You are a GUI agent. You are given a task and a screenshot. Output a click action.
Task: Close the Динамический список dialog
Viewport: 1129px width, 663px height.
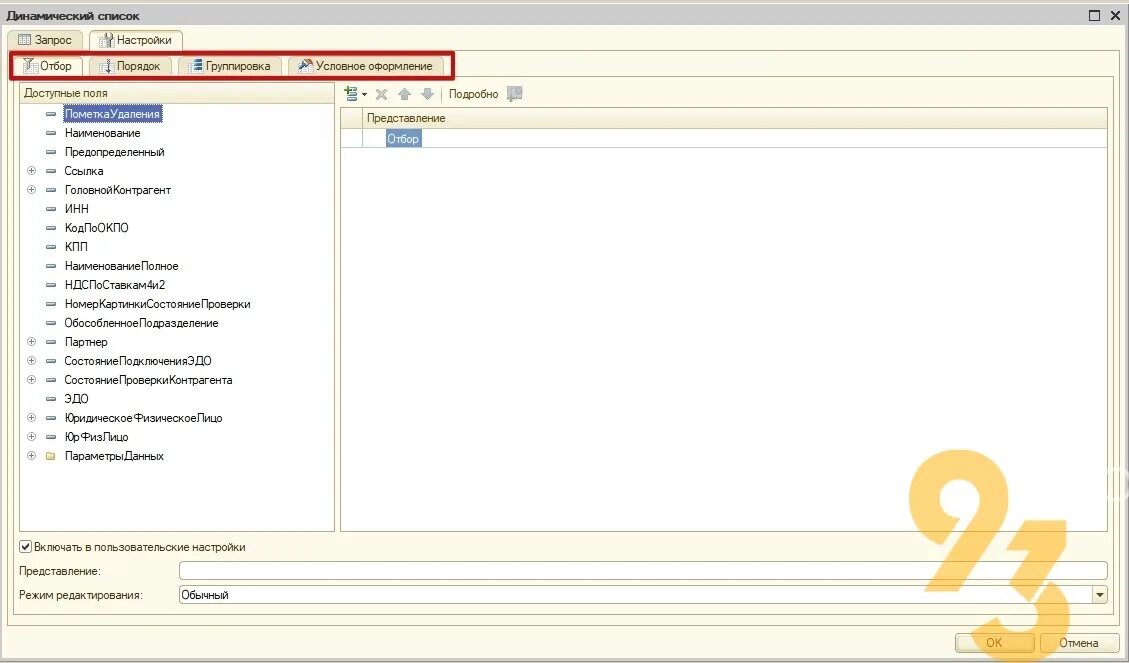(1114, 15)
